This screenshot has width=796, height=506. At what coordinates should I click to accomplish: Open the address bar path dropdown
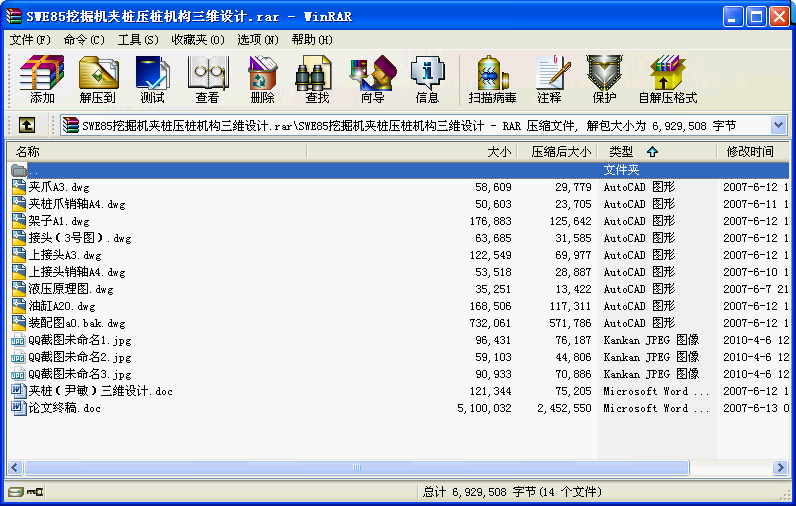point(778,125)
